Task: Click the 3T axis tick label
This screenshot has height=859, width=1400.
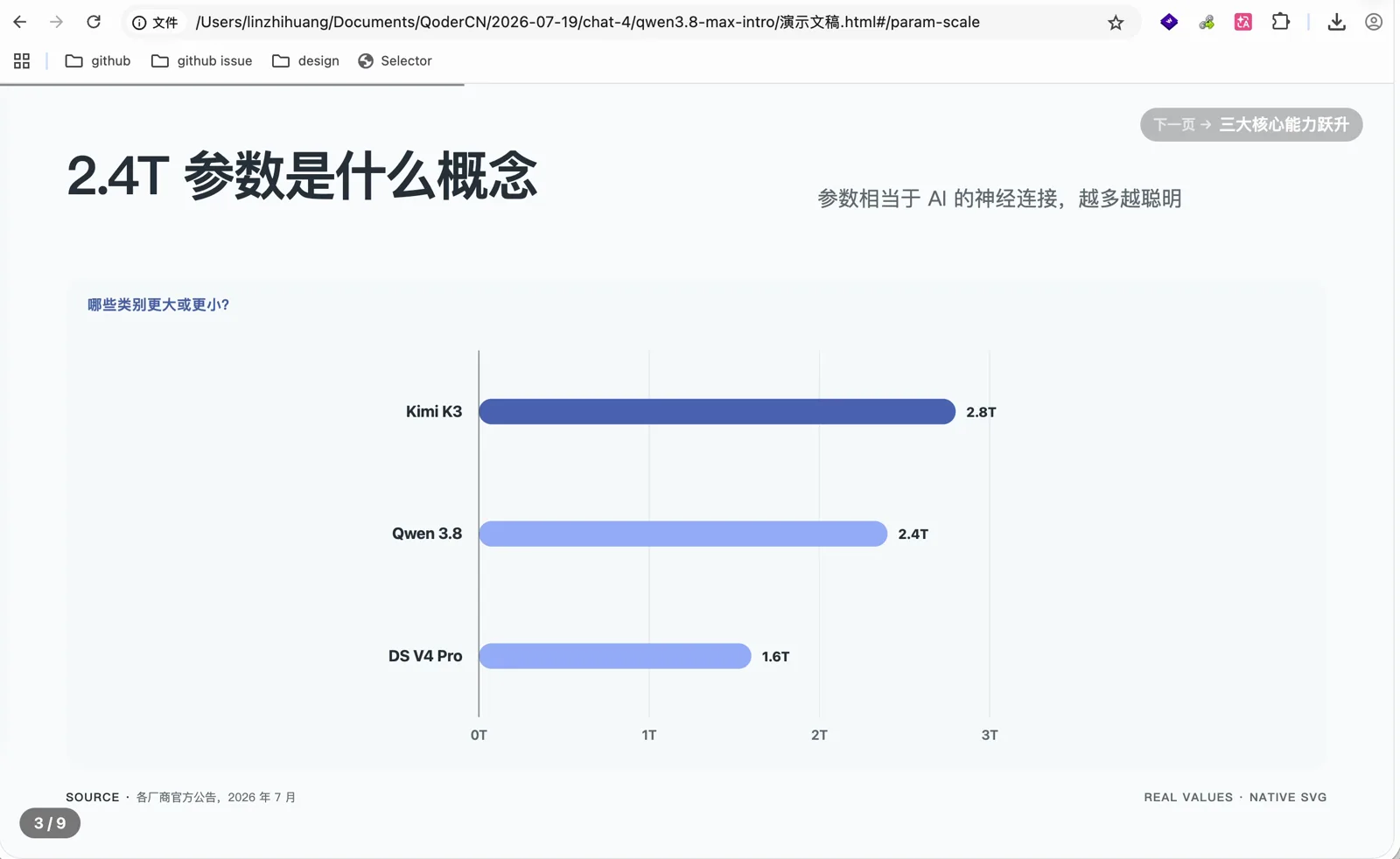Action: (x=990, y=735)
